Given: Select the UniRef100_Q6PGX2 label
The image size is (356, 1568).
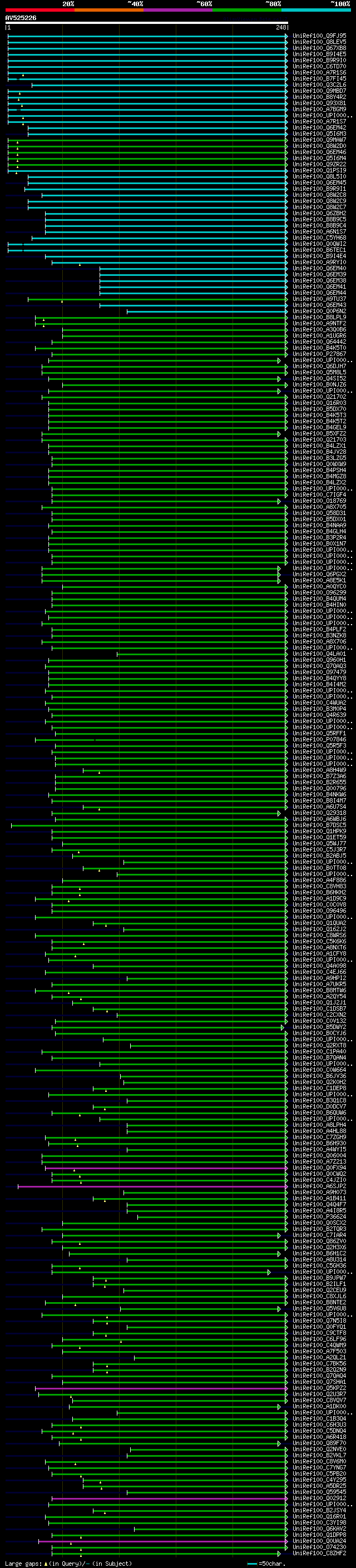Looking at the screenshot, I should click(319, 575).
